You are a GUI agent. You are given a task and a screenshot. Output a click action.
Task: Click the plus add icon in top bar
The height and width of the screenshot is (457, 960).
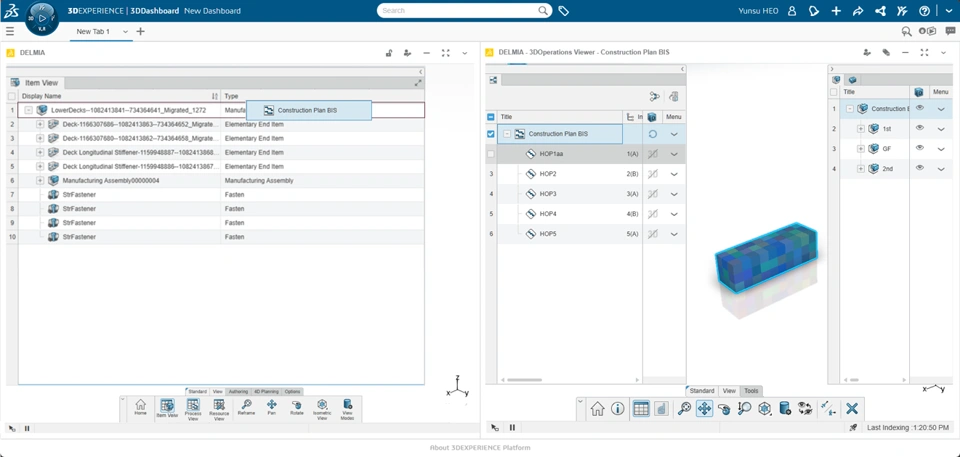[x=836, y=11]
